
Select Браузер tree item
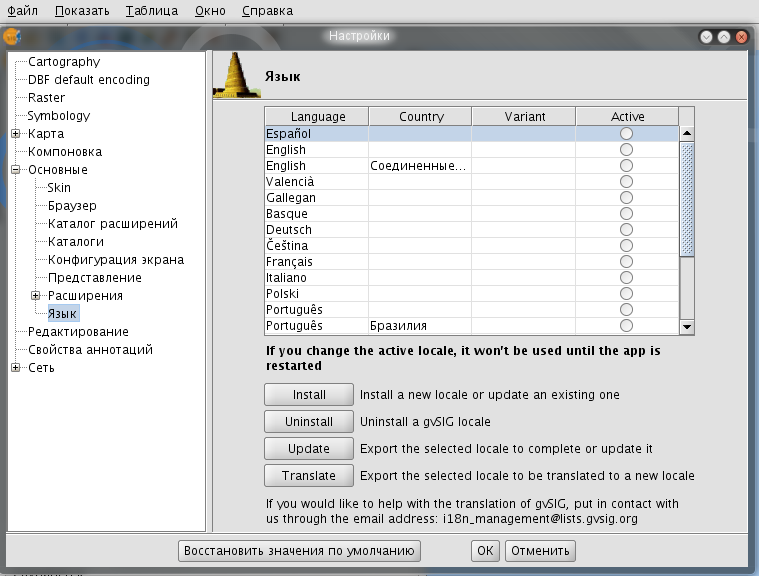click(x=72, y=206)
